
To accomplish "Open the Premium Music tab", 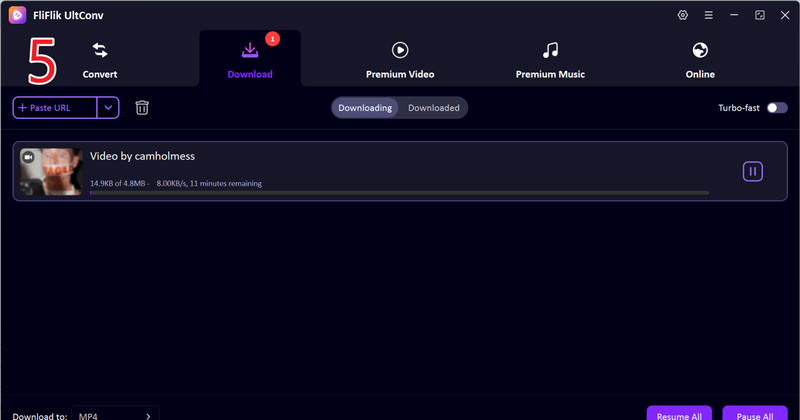I will click(550, 60).
